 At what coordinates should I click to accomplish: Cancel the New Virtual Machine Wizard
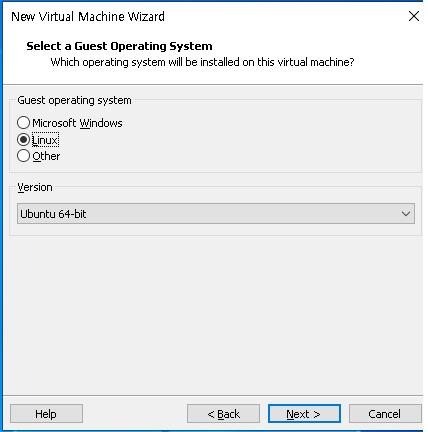[385, 414]
